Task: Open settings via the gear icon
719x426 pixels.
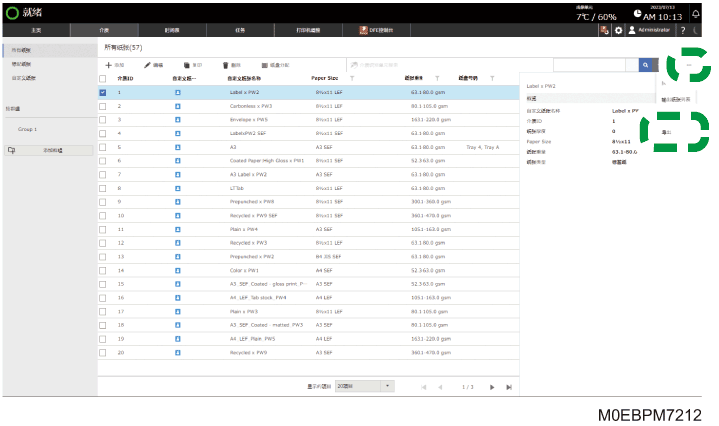Action: point(619,30)
